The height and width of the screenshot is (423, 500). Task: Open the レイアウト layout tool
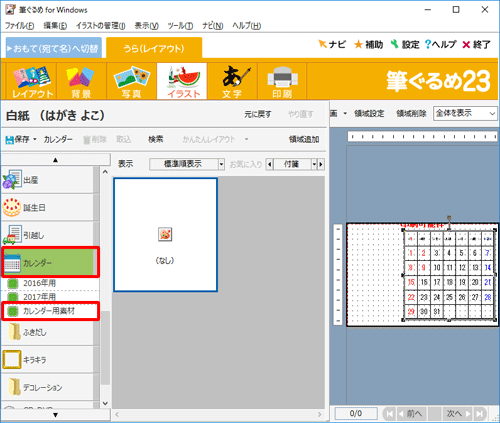32,81
